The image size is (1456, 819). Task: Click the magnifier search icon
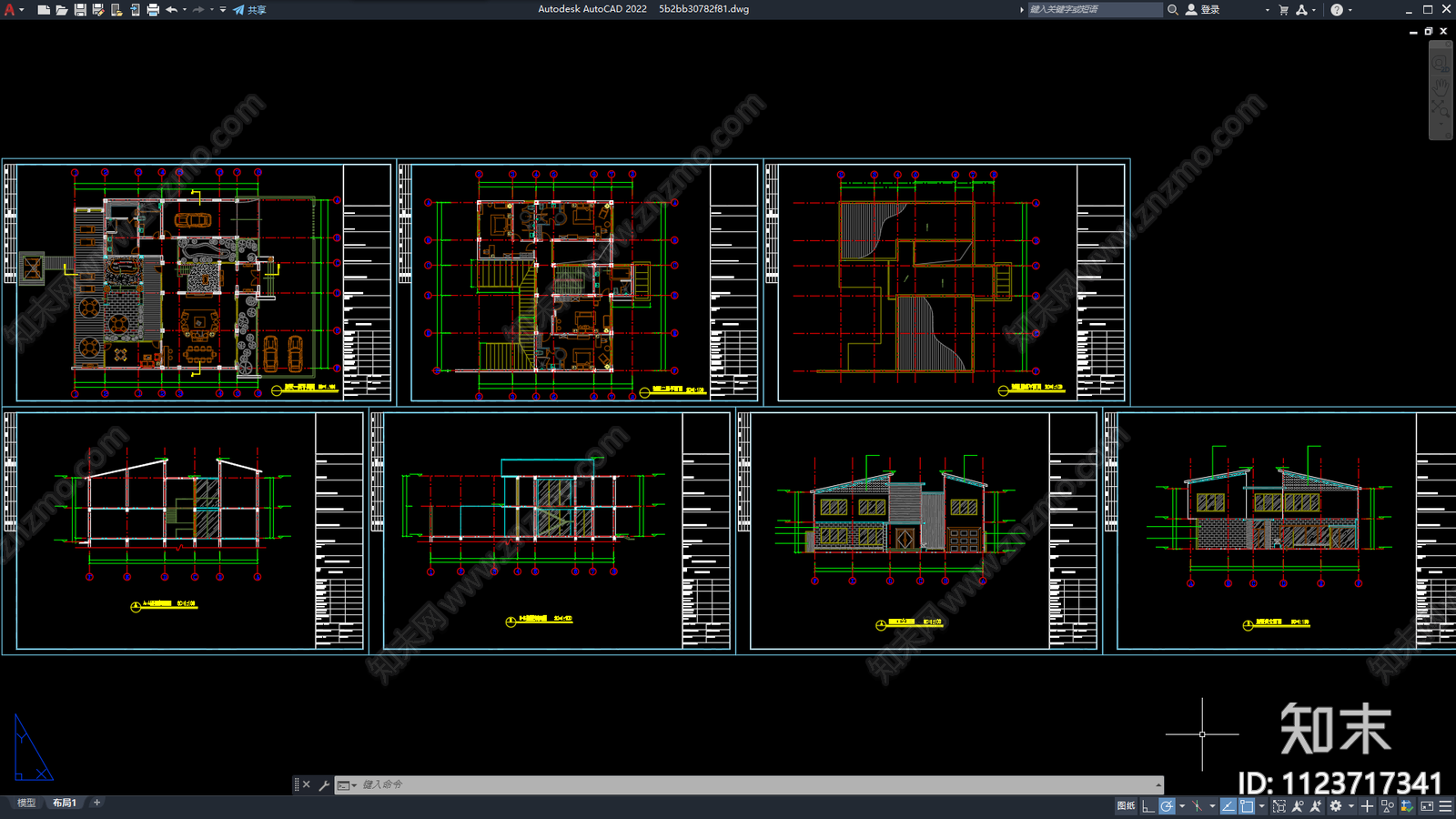(1173, 9)
